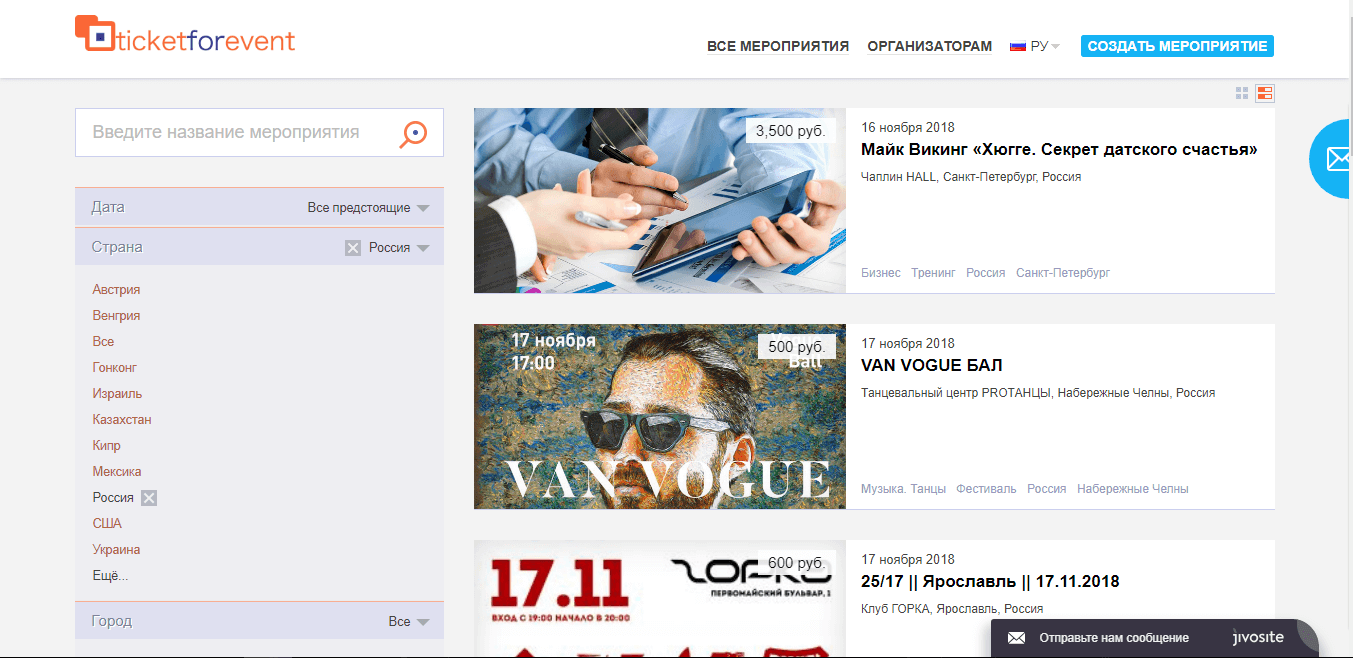This screenshot has height=658, width=1353.
Task: Show more countries via Ещё...
Action: pos(110,576)
